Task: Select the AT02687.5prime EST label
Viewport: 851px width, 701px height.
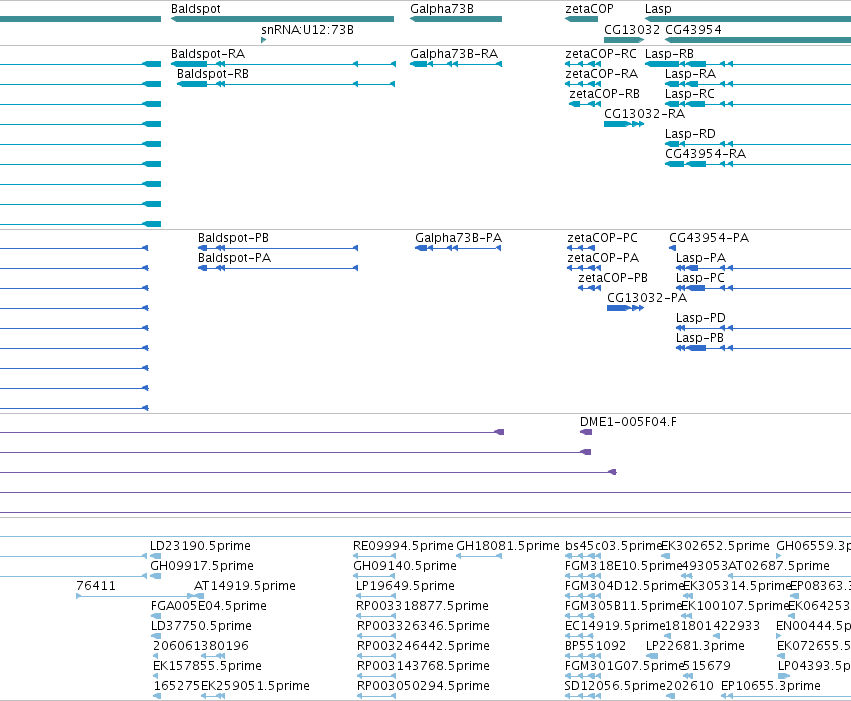Action: pos(778,566)
